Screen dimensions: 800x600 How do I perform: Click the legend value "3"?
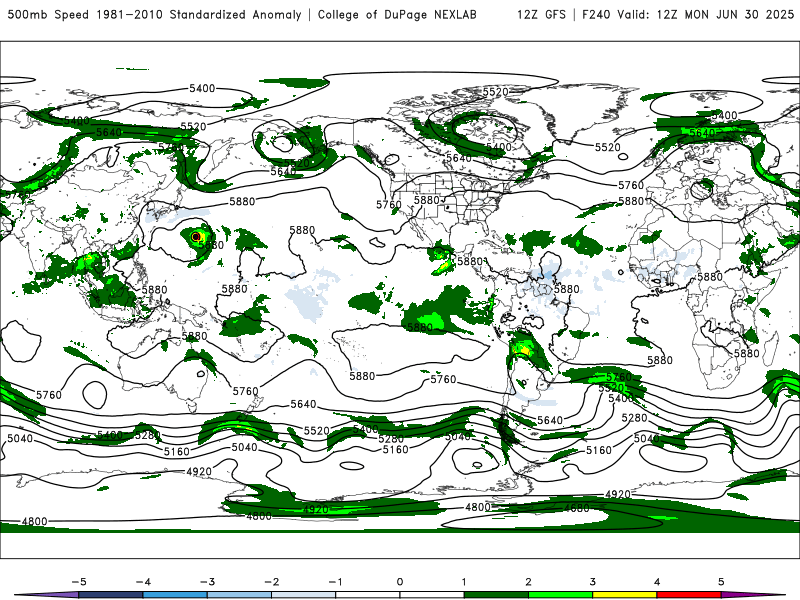593,582
